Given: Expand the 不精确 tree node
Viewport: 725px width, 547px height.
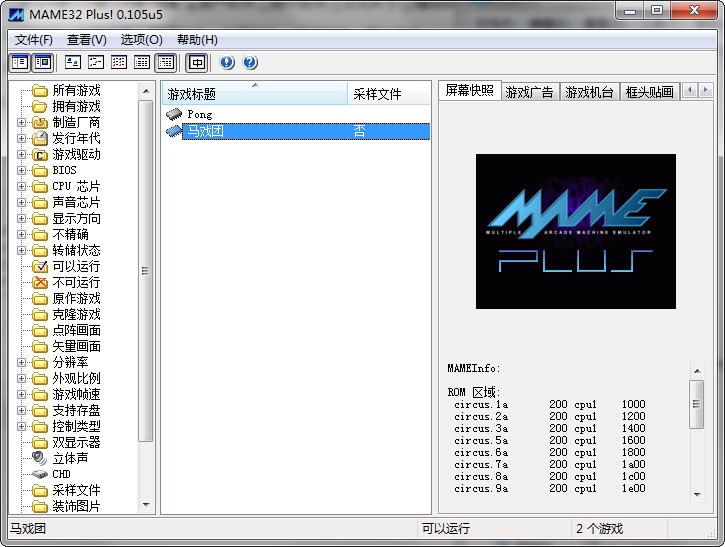Looking at the screenshot, I should coord(21,234).
